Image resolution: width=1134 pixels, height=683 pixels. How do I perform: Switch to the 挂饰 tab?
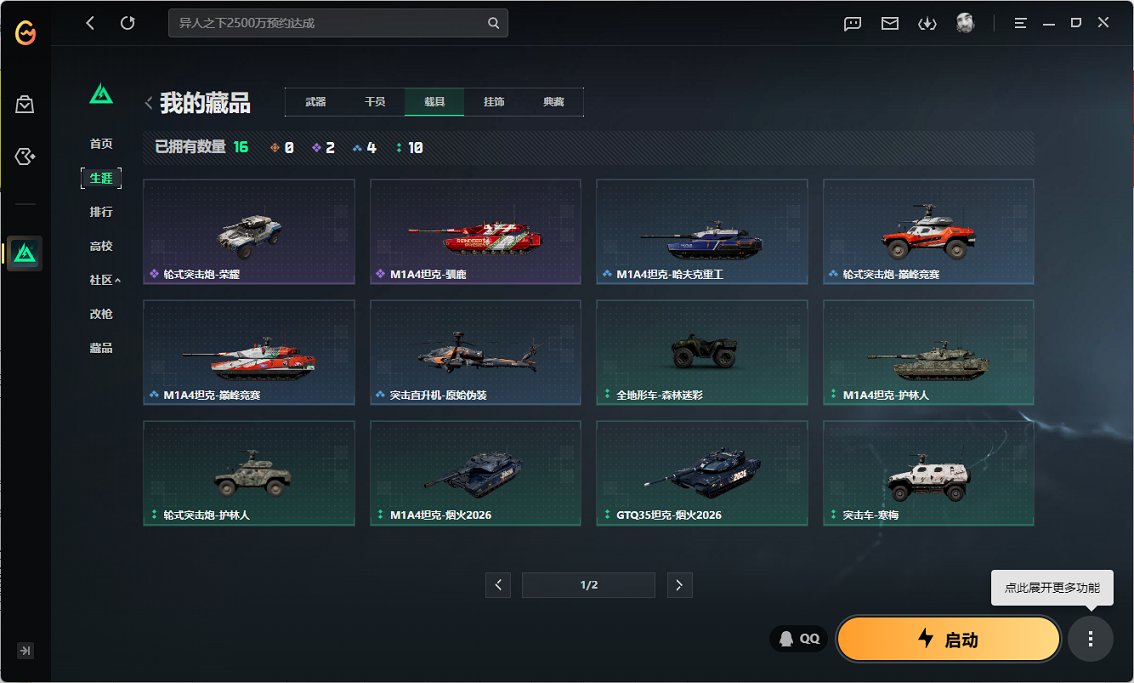tap(494, 102)
